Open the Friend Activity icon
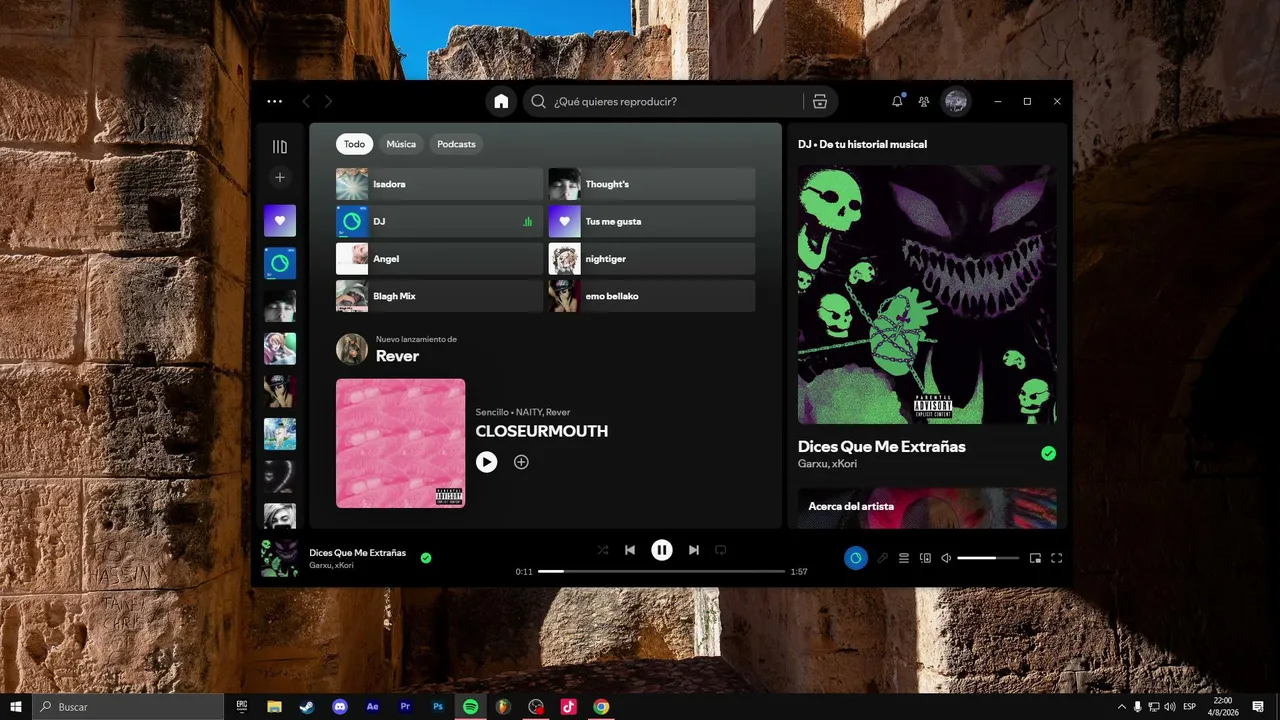This screenshot has width=1280, height=720. point(924,101)
